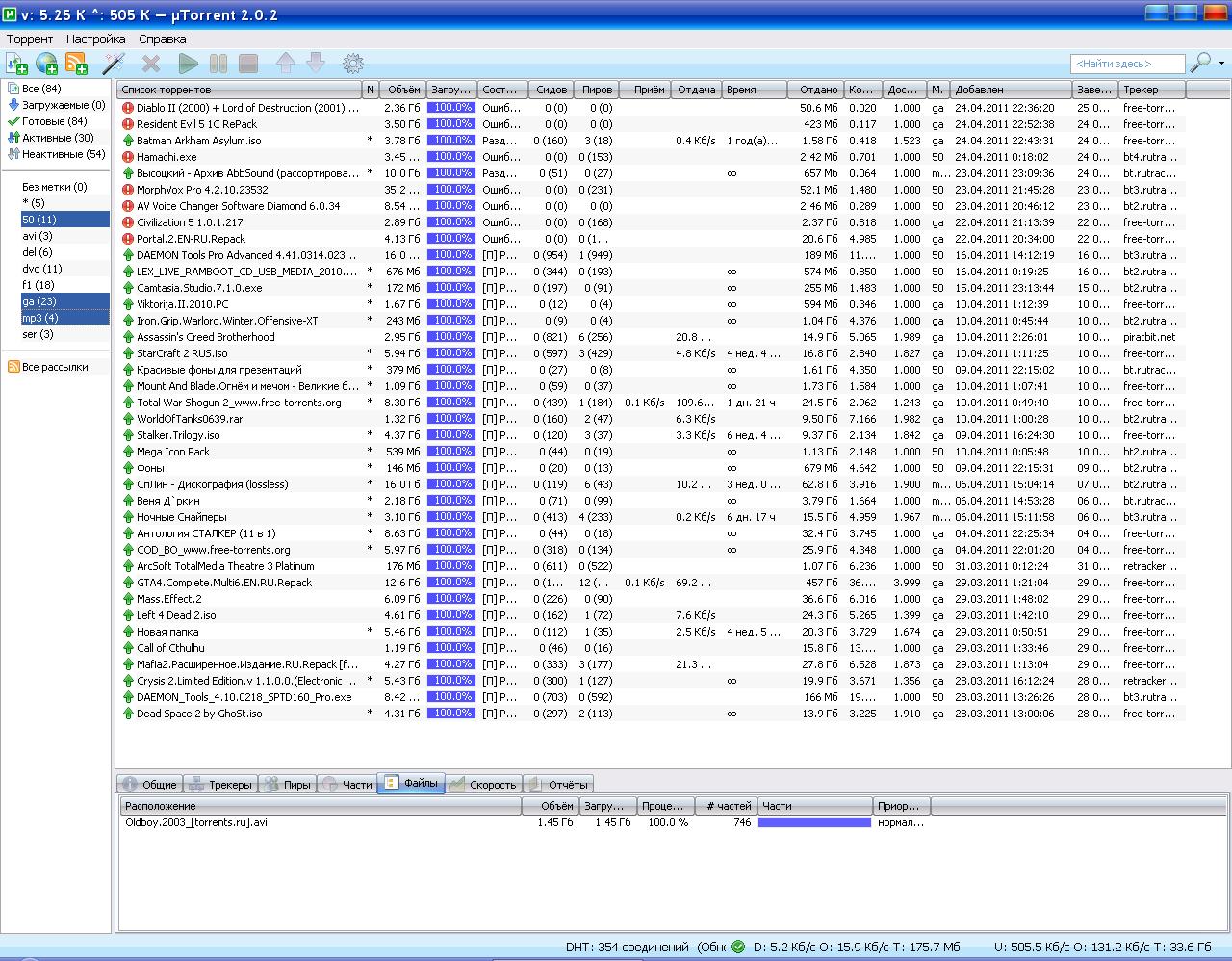Click the red X Remove torrent icon
1232x961 pixels.
tap(151, 64)
